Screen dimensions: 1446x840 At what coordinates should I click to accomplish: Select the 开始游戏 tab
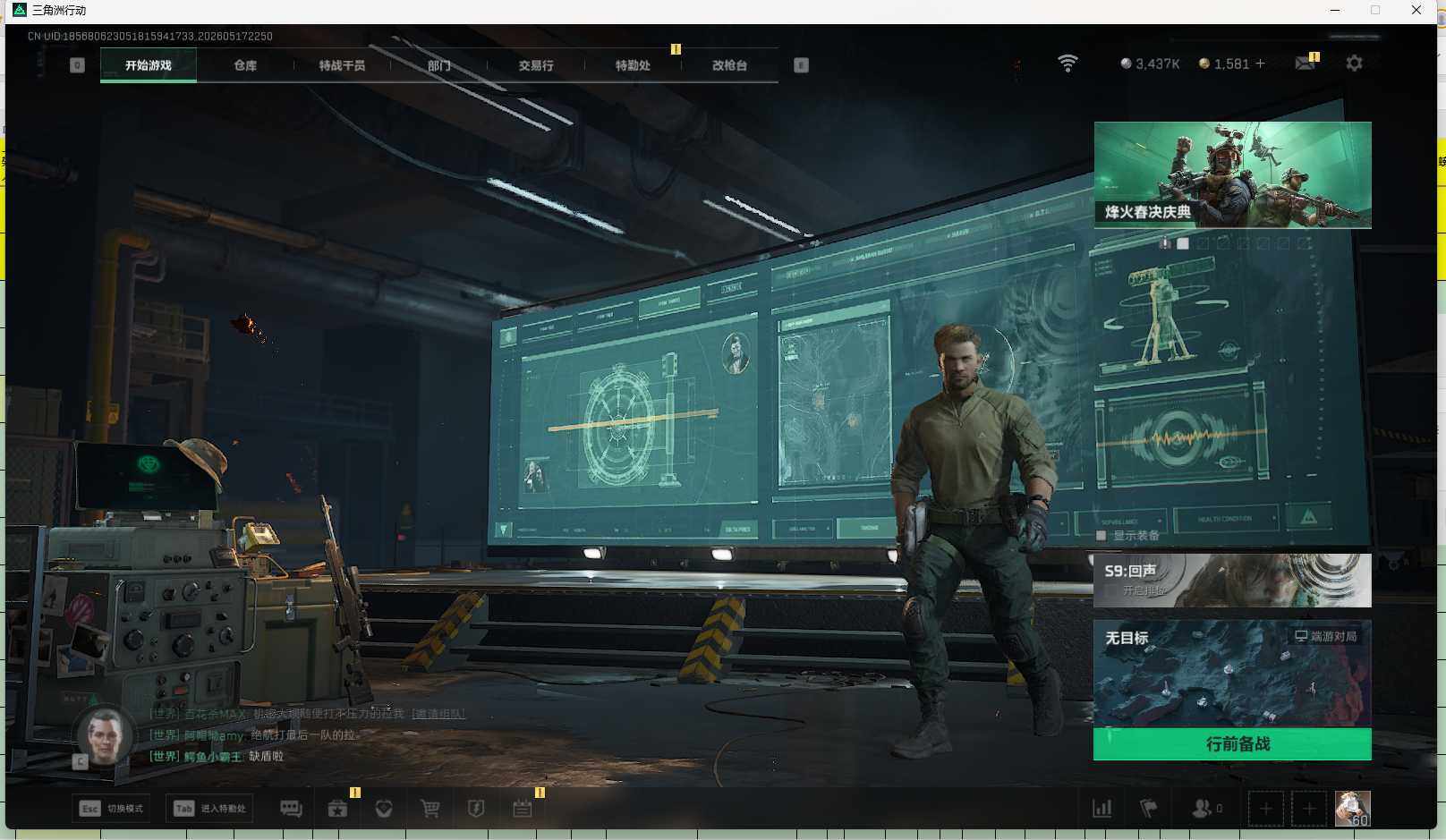click(149, 65)
